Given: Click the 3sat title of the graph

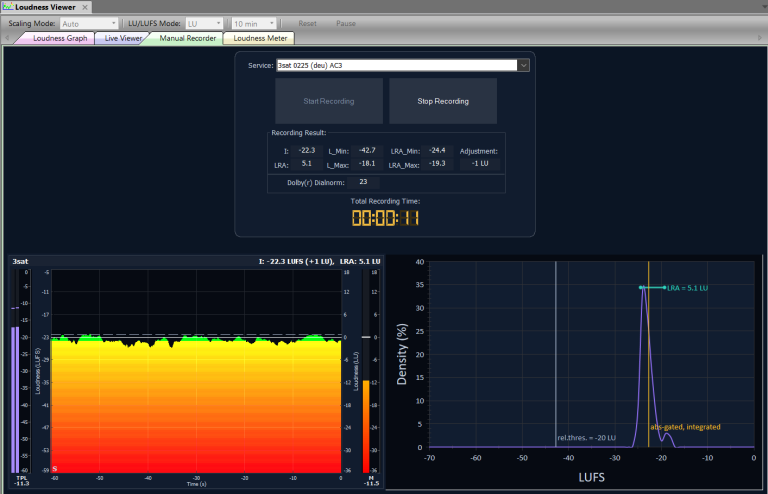Looking at the screenshot, I should coord(20,261).
